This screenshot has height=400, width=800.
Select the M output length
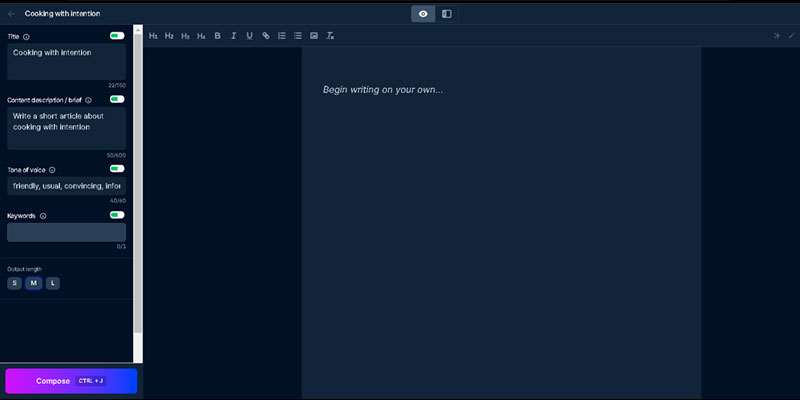pyautogui.click(x=34, y=283)
